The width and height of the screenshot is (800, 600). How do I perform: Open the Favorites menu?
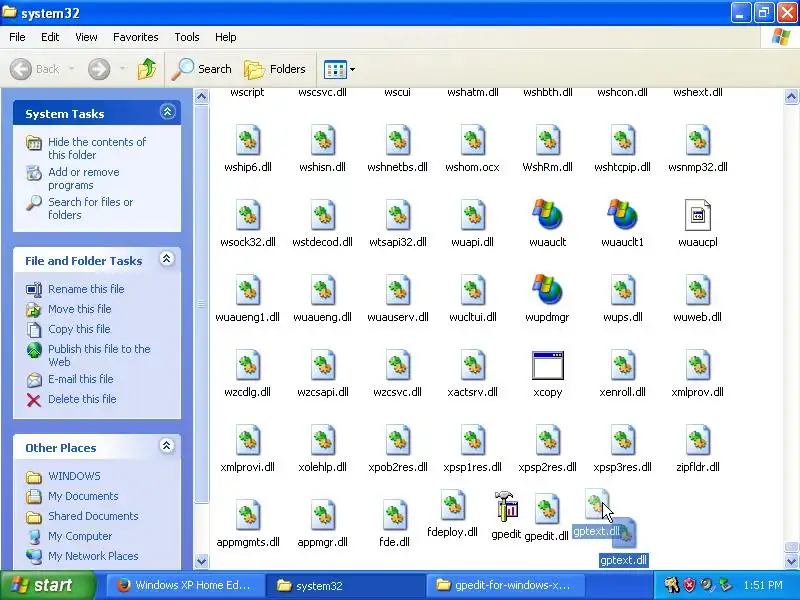136,37
